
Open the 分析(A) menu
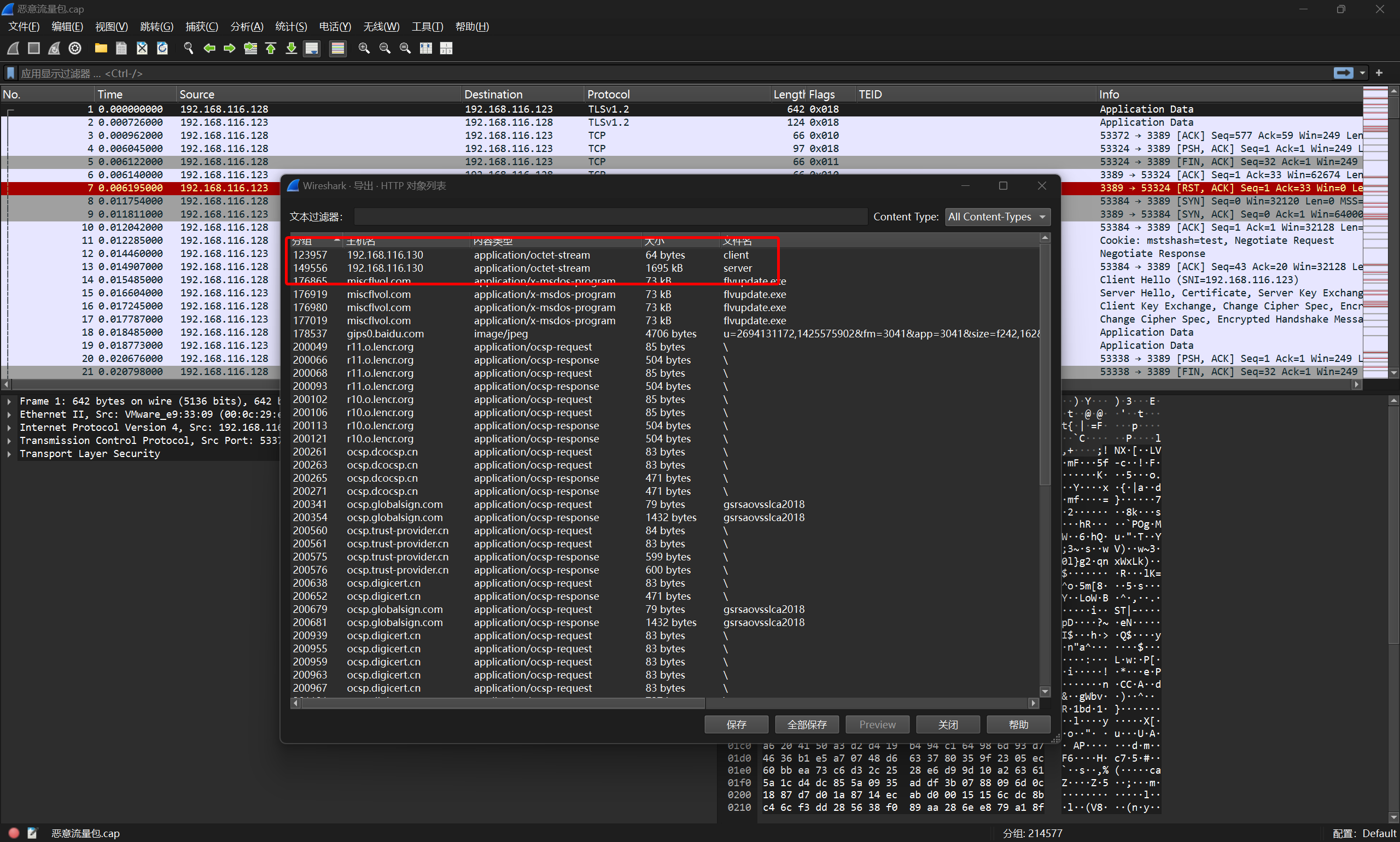247,27
